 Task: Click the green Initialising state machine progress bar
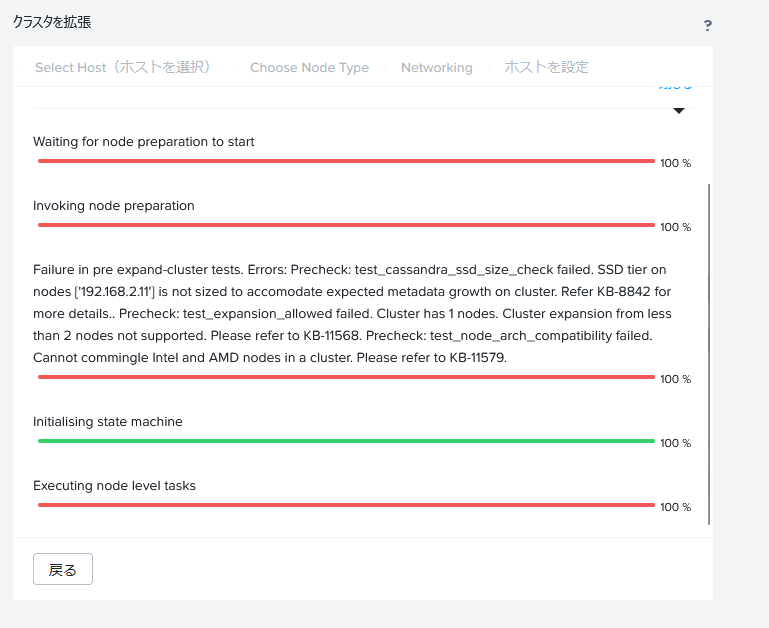346,441
